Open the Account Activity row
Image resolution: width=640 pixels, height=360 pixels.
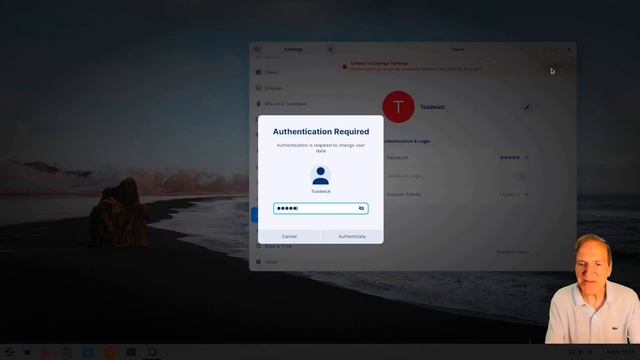(457, 194)
